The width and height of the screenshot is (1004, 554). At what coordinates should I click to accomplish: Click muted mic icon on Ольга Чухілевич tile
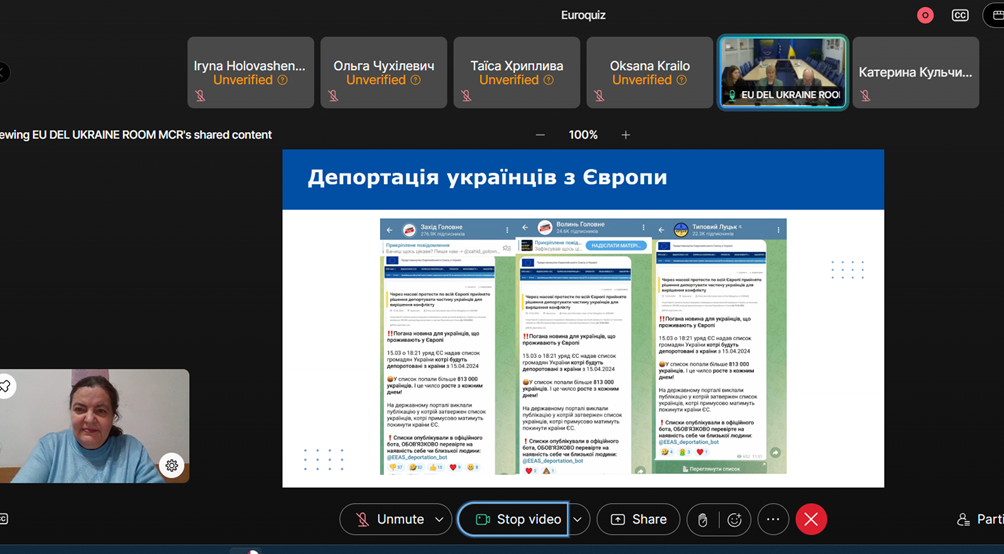[334, 95]
